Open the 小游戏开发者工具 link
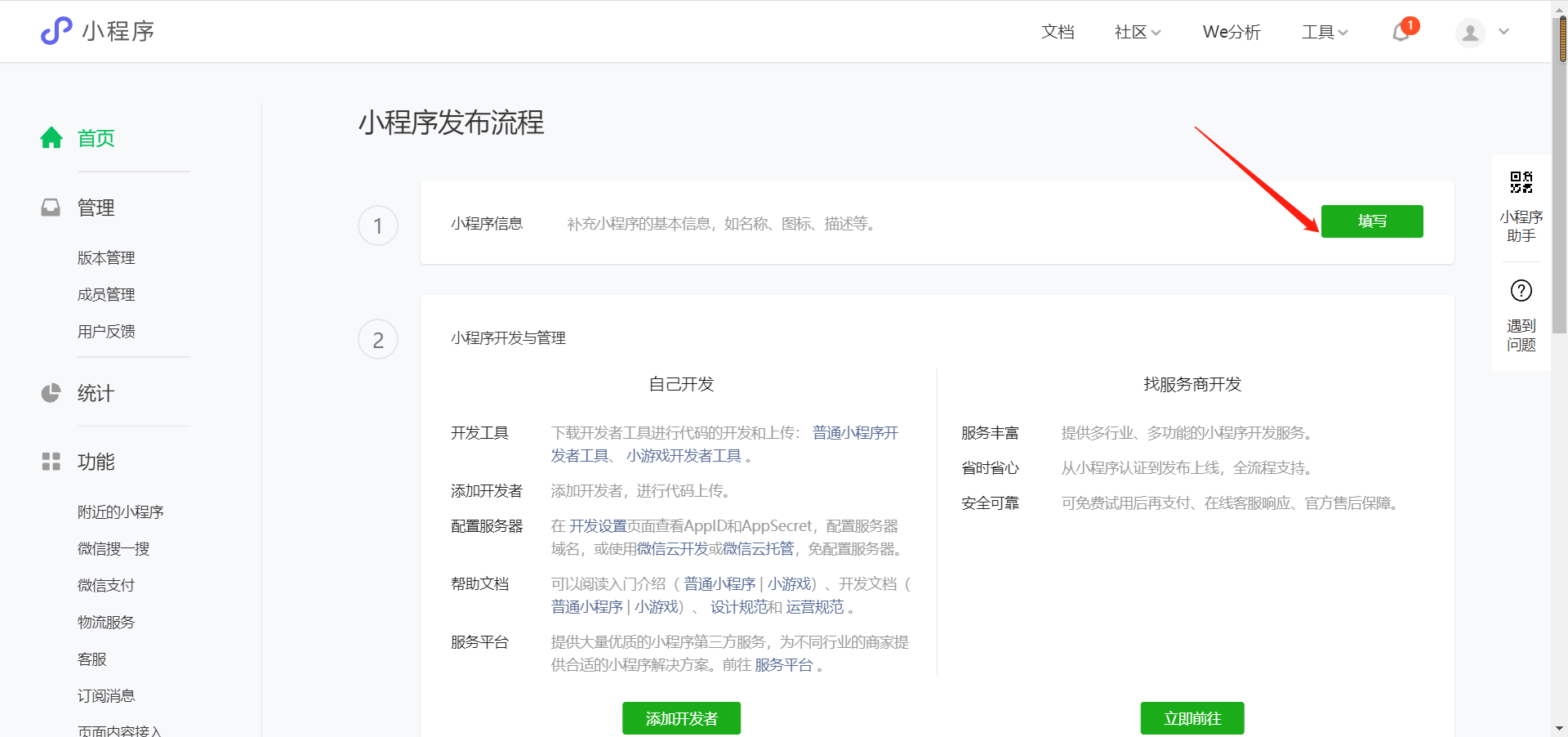 point(684,456)
